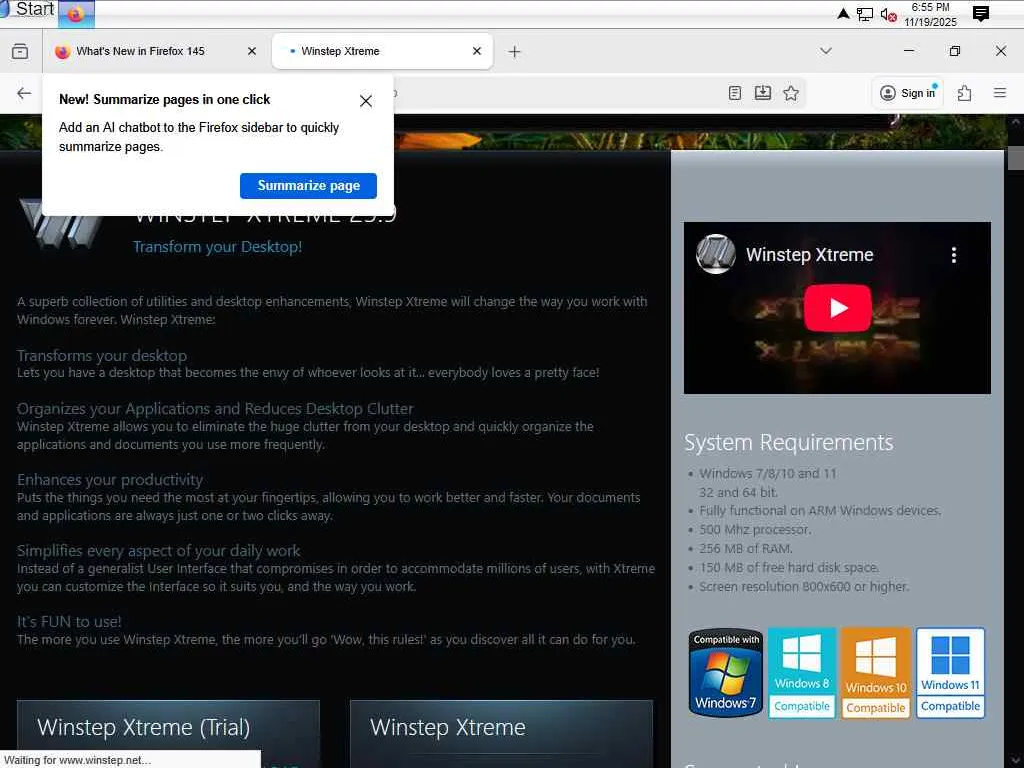Play the Winstep Xtreme YouTube video
The image size is (1024, 768).
[837, 308]
